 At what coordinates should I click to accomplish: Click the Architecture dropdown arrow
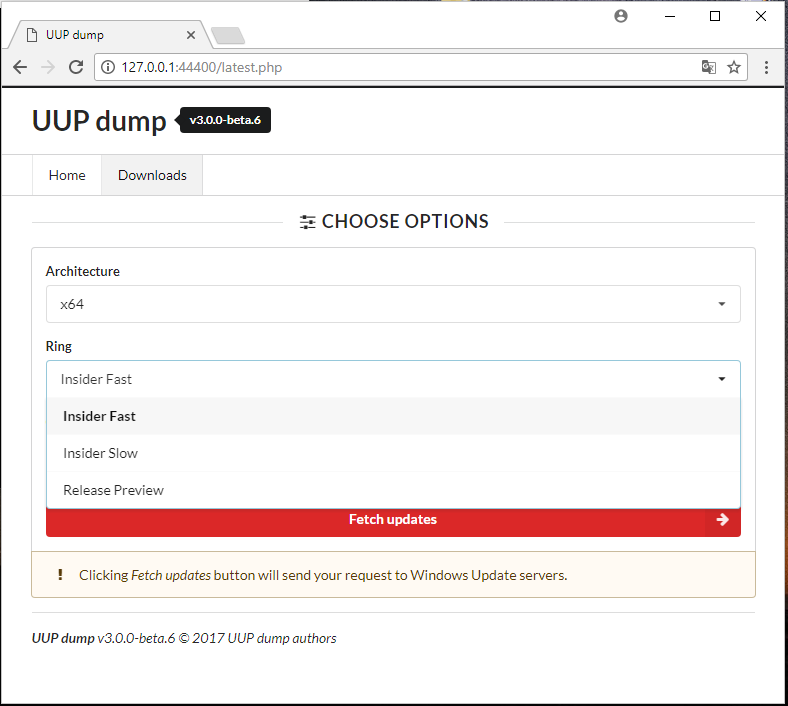722,304
